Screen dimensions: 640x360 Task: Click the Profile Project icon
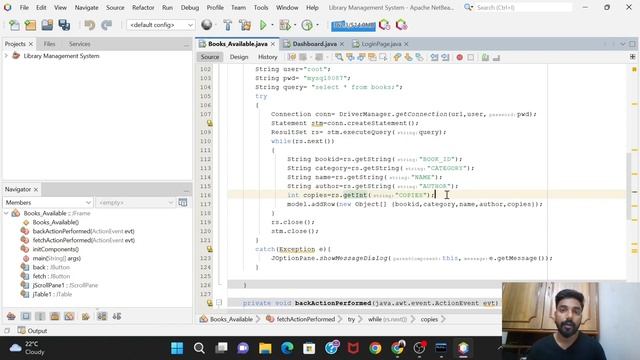(x=307, y=25)
